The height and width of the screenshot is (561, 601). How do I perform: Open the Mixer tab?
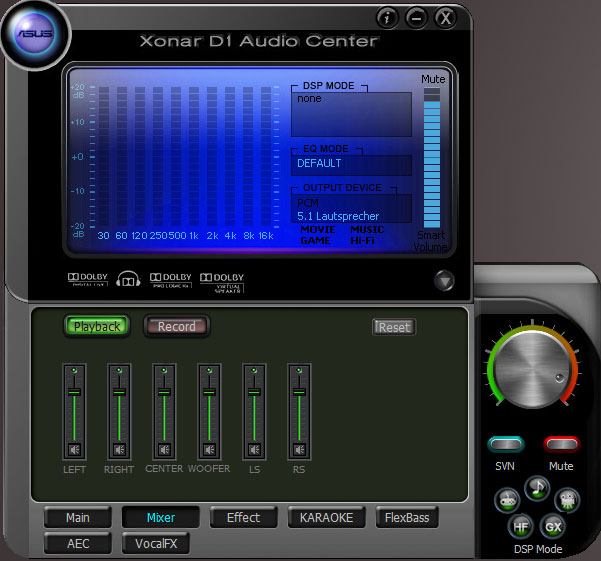pos(161,518)
